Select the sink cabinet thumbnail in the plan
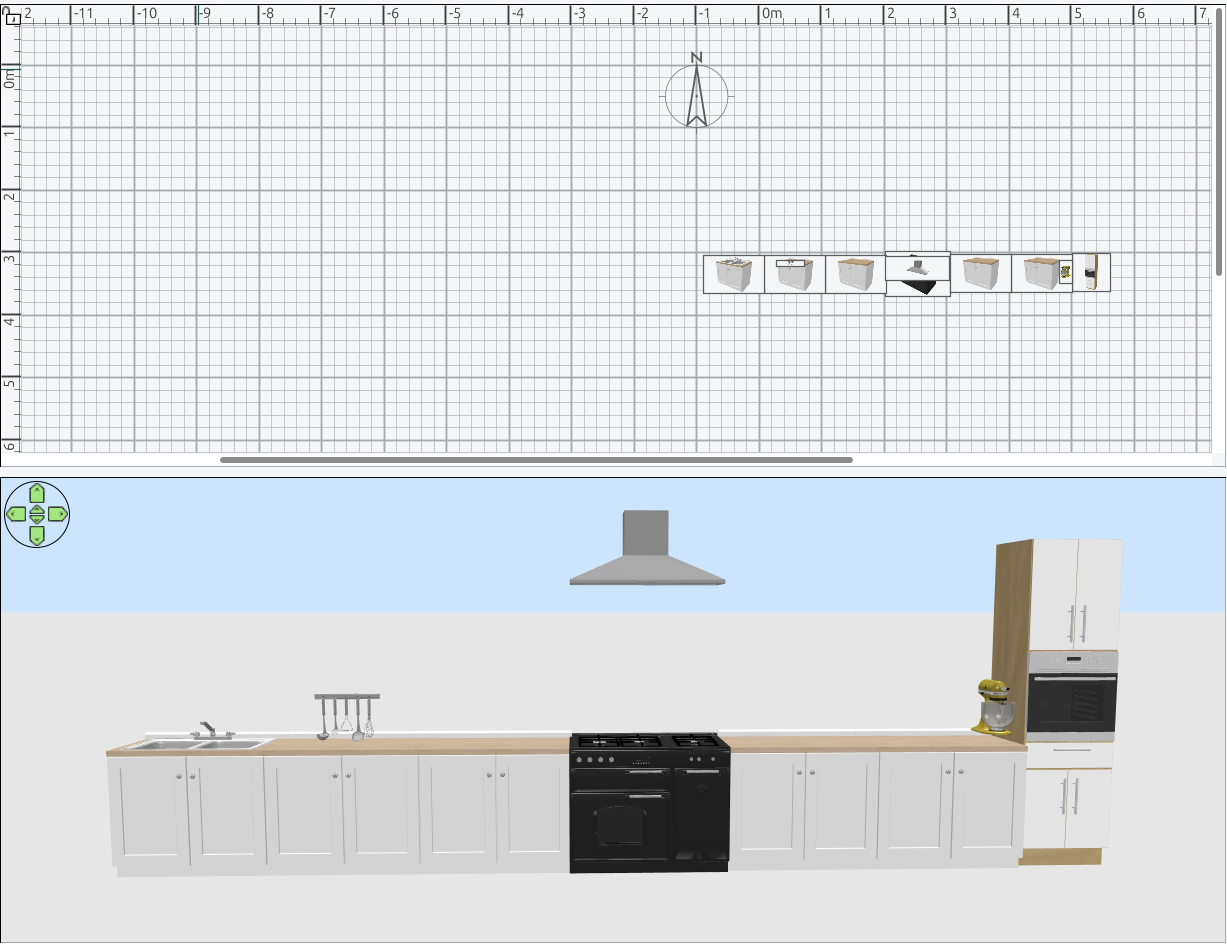 pos(734,274)
